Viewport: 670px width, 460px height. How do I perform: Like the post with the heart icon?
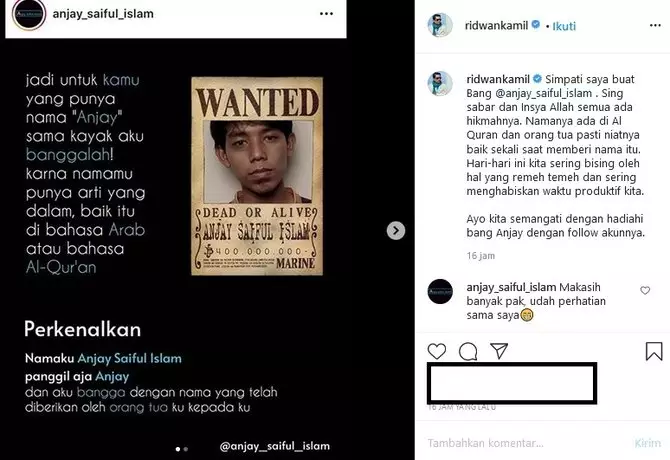point(437,351)
